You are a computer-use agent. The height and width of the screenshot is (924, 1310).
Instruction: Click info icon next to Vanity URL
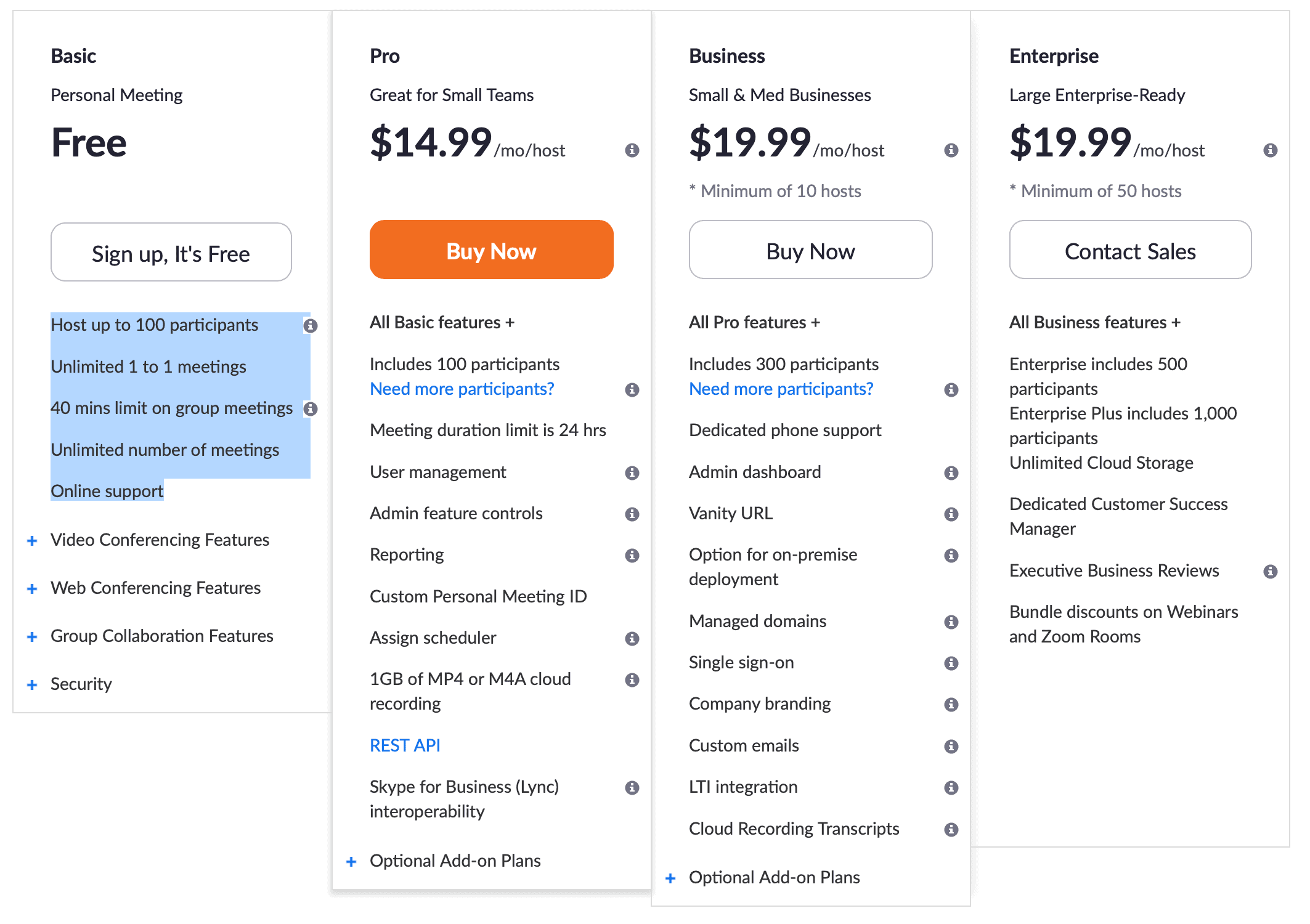click(x=951, y=514)
